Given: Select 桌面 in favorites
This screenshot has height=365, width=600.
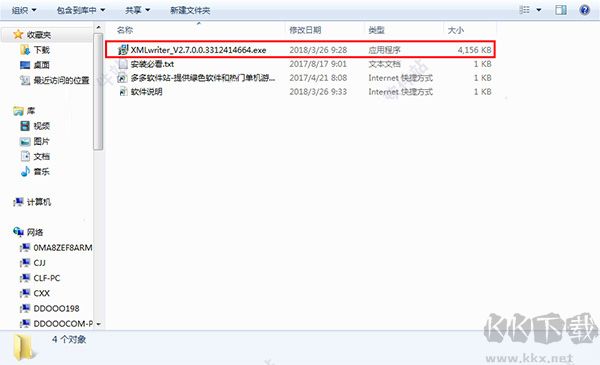Looking at the screenshot, I should 42,65.
